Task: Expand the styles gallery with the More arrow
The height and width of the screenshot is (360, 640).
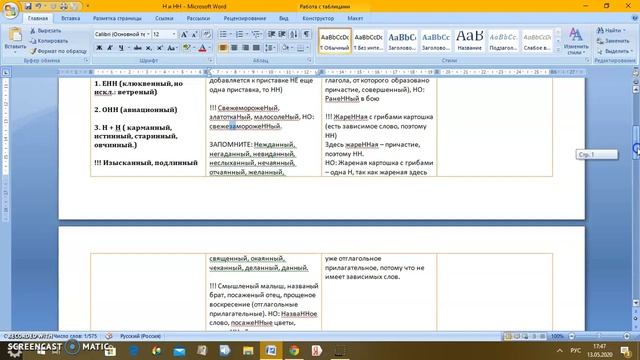Action: [558, 50]
